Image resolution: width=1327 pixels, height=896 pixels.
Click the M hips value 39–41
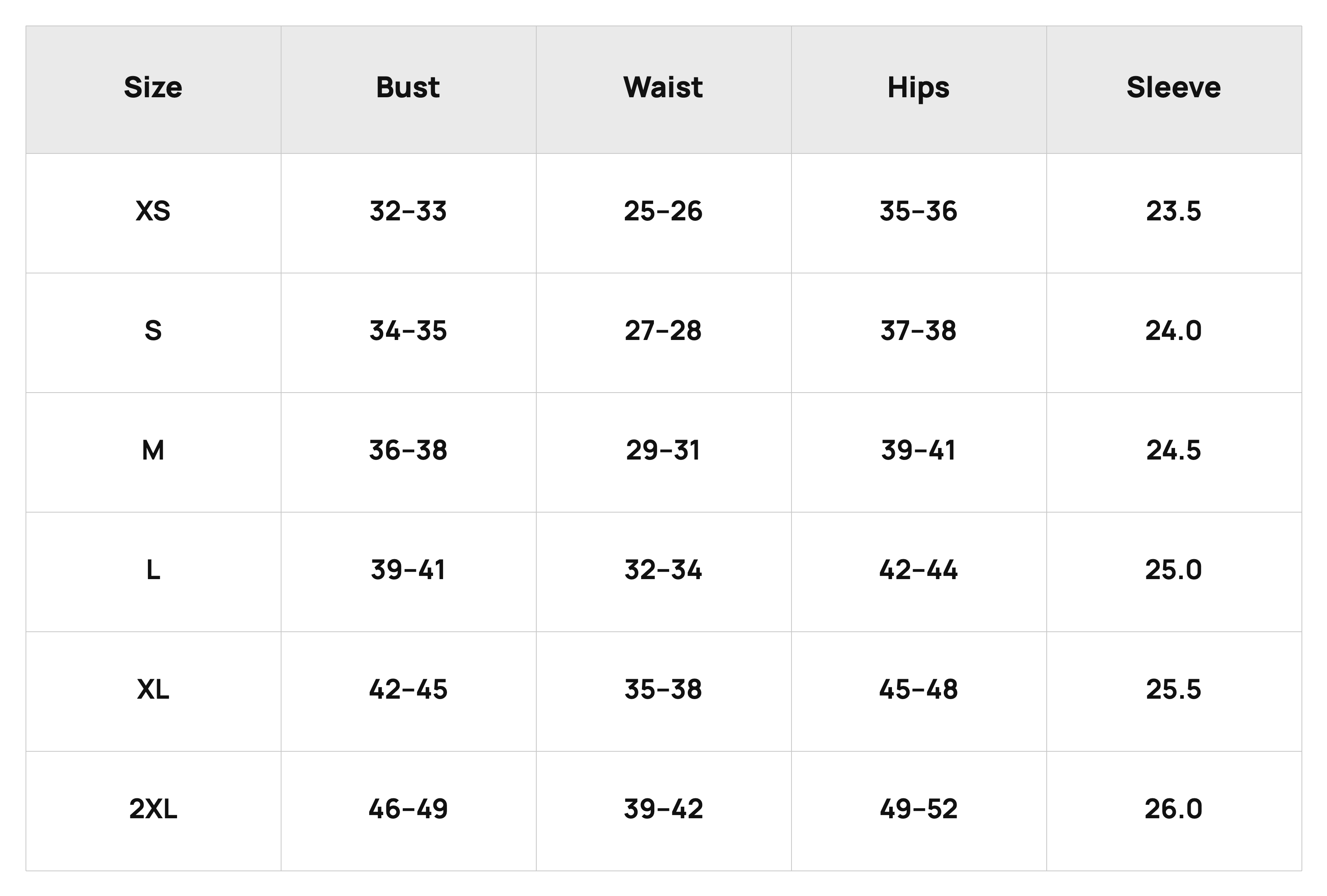(918, 450)
